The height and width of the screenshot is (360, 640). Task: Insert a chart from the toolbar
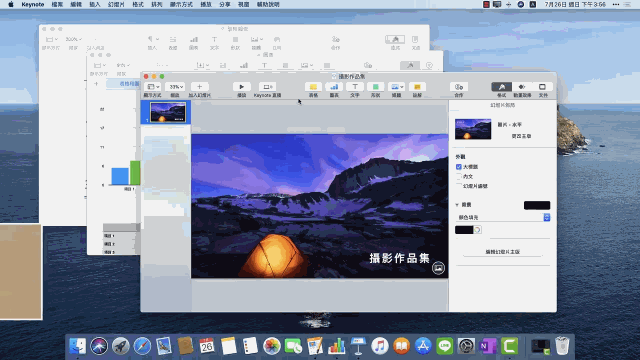[x=334, y=87]
